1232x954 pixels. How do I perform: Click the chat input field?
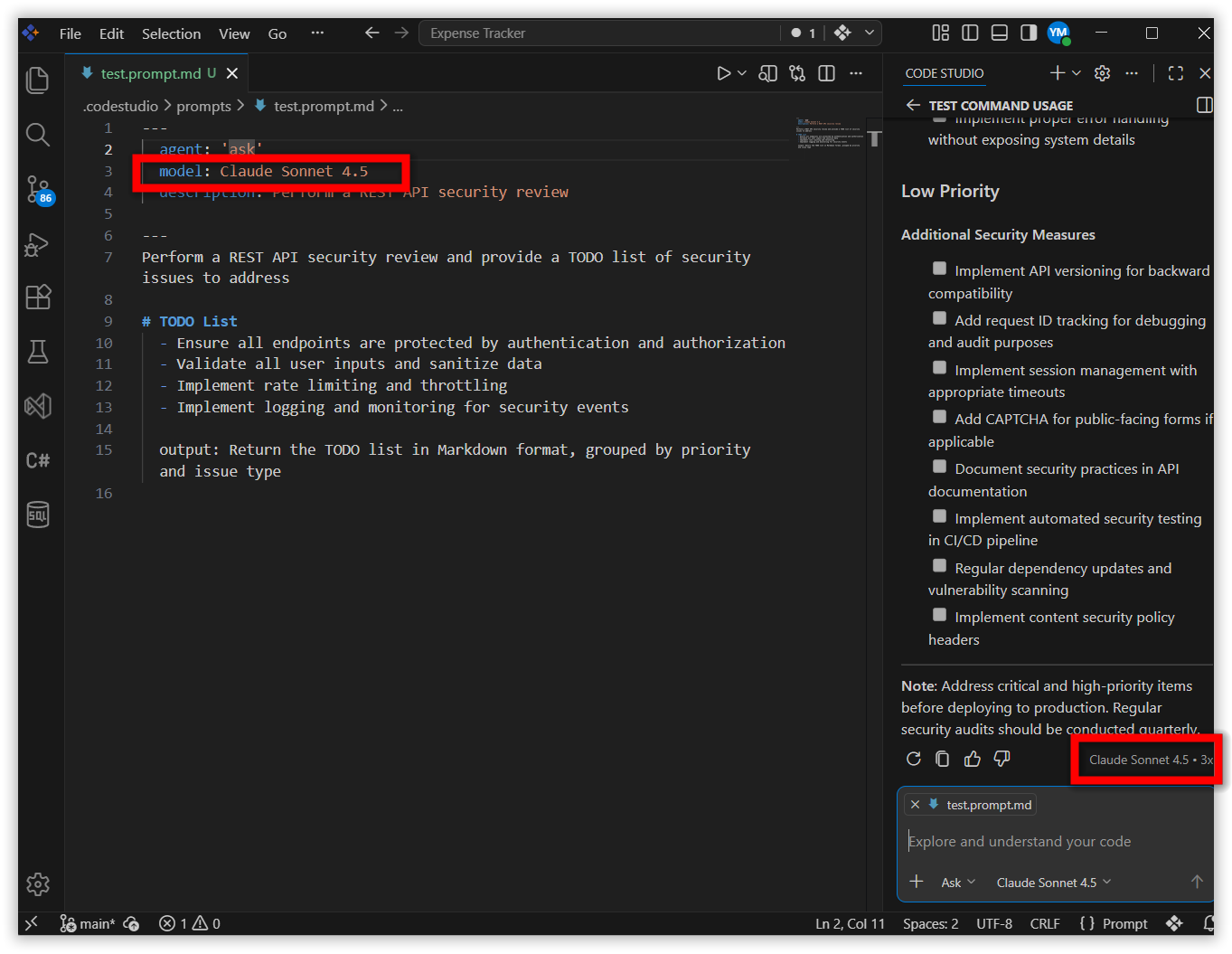[x=1056, y=841]
